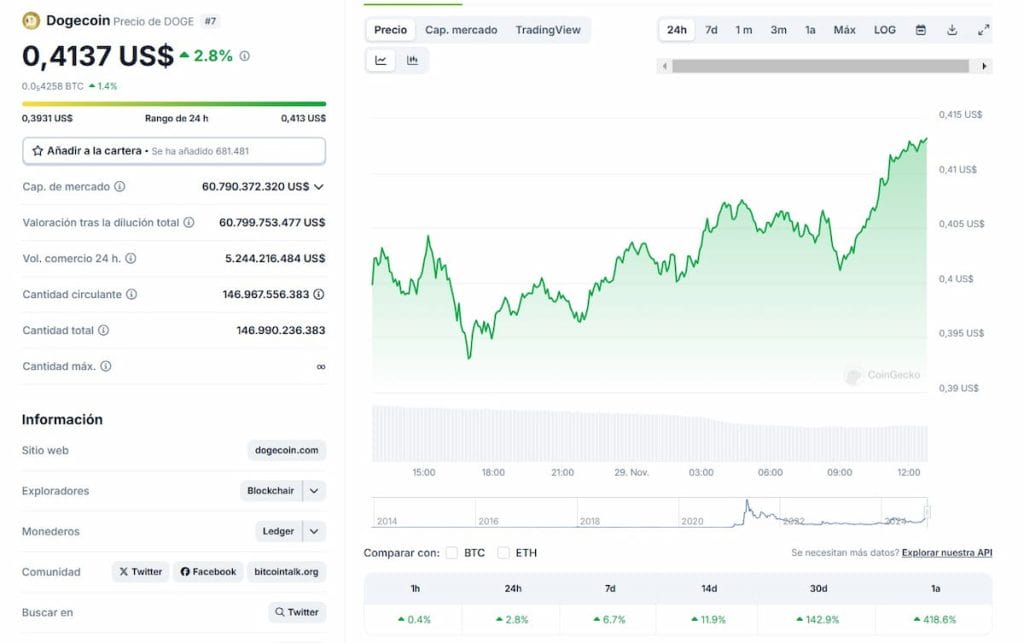Click the right arrow of chart scrollbar
The image size is (1024, 643).
984,66
